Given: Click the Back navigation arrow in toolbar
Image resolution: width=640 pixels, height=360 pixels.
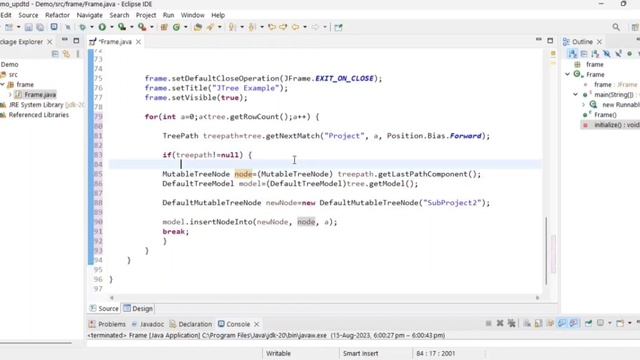Looking at the screenshot, I should pos(296,27).
